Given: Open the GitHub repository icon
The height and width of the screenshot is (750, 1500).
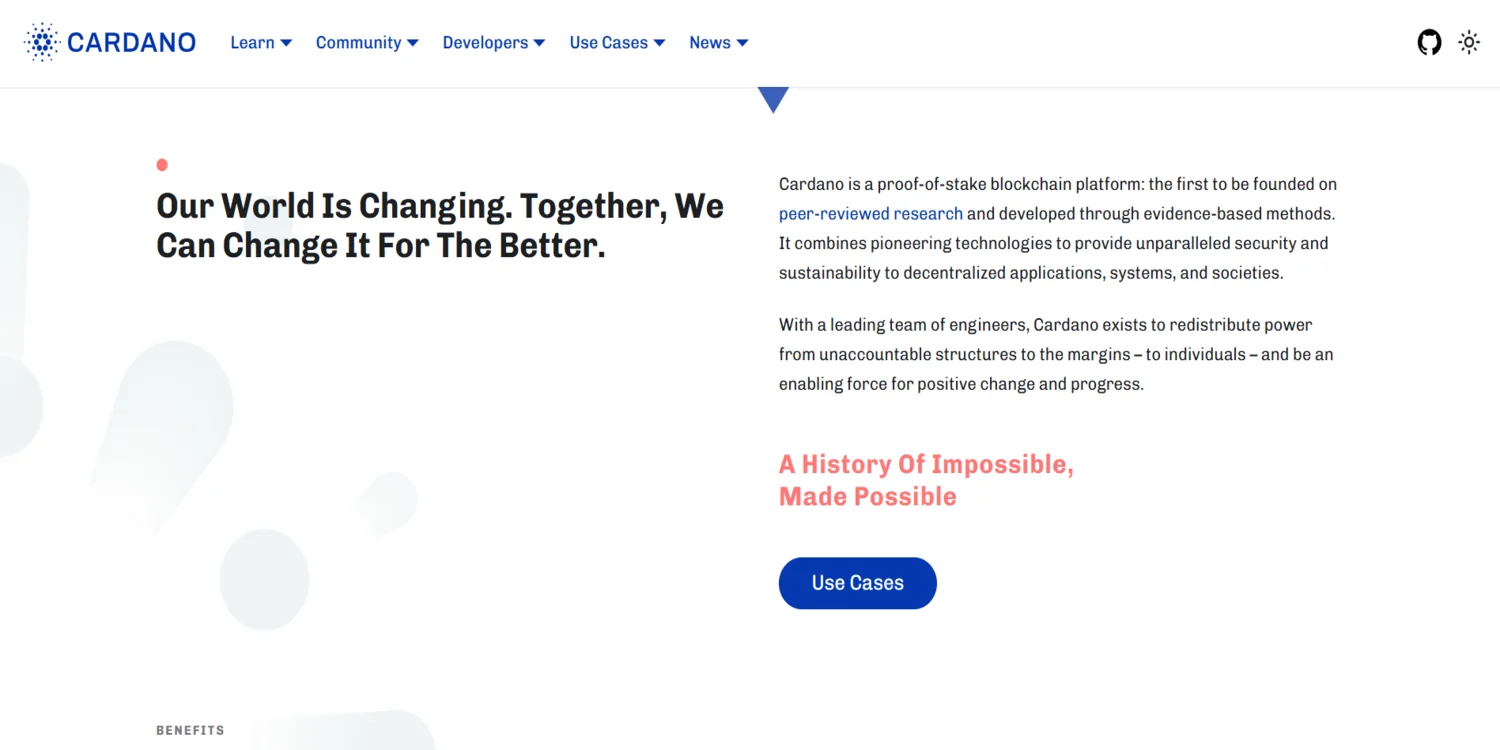Looking at the screenshot, I should pyautogui.click(x=1429, y=42).
